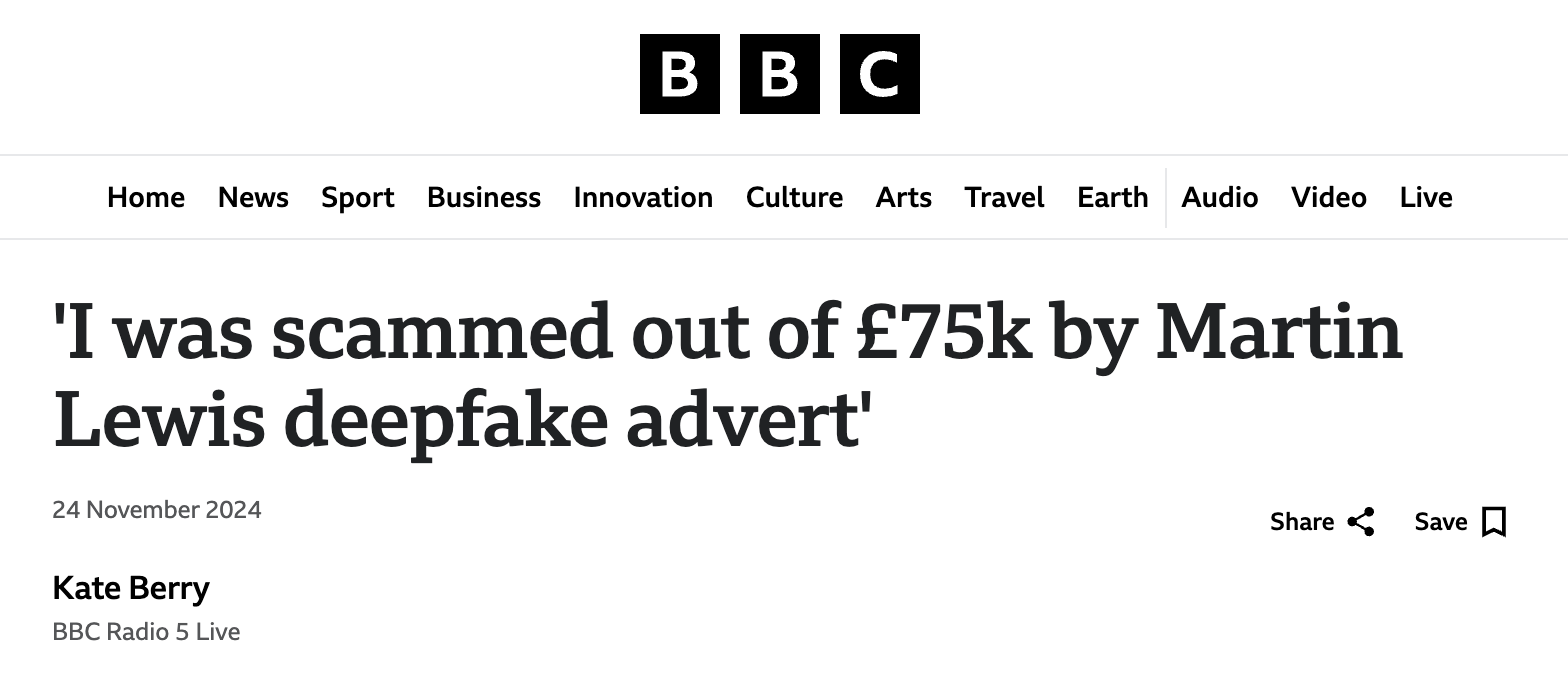Click the BBC logo
Screen dimensions: 1568x678
[779, 74]
